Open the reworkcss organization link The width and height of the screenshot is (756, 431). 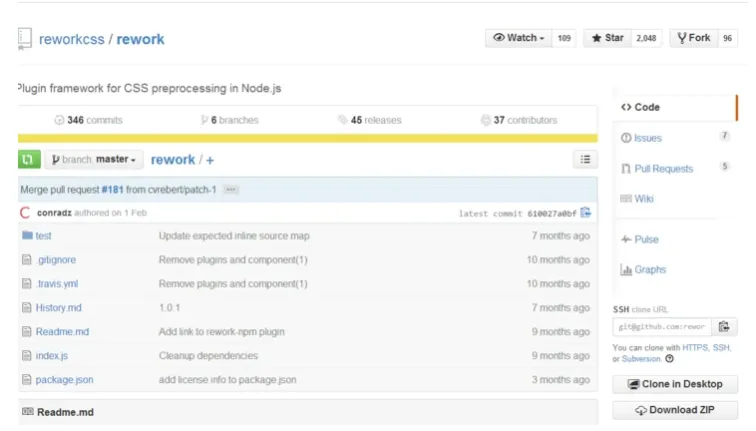[x=71, y=39]
